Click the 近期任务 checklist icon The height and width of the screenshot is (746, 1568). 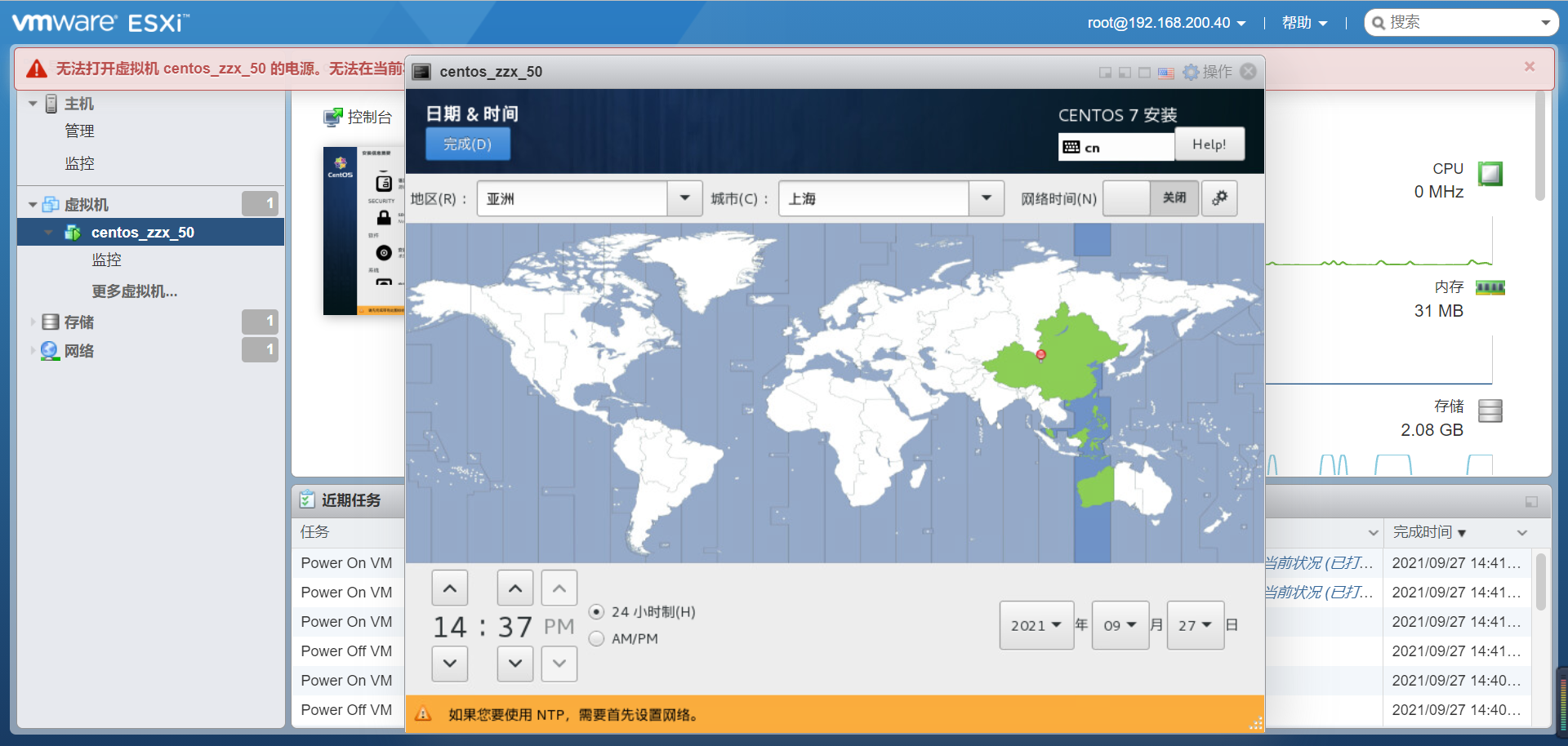[307, 500]
